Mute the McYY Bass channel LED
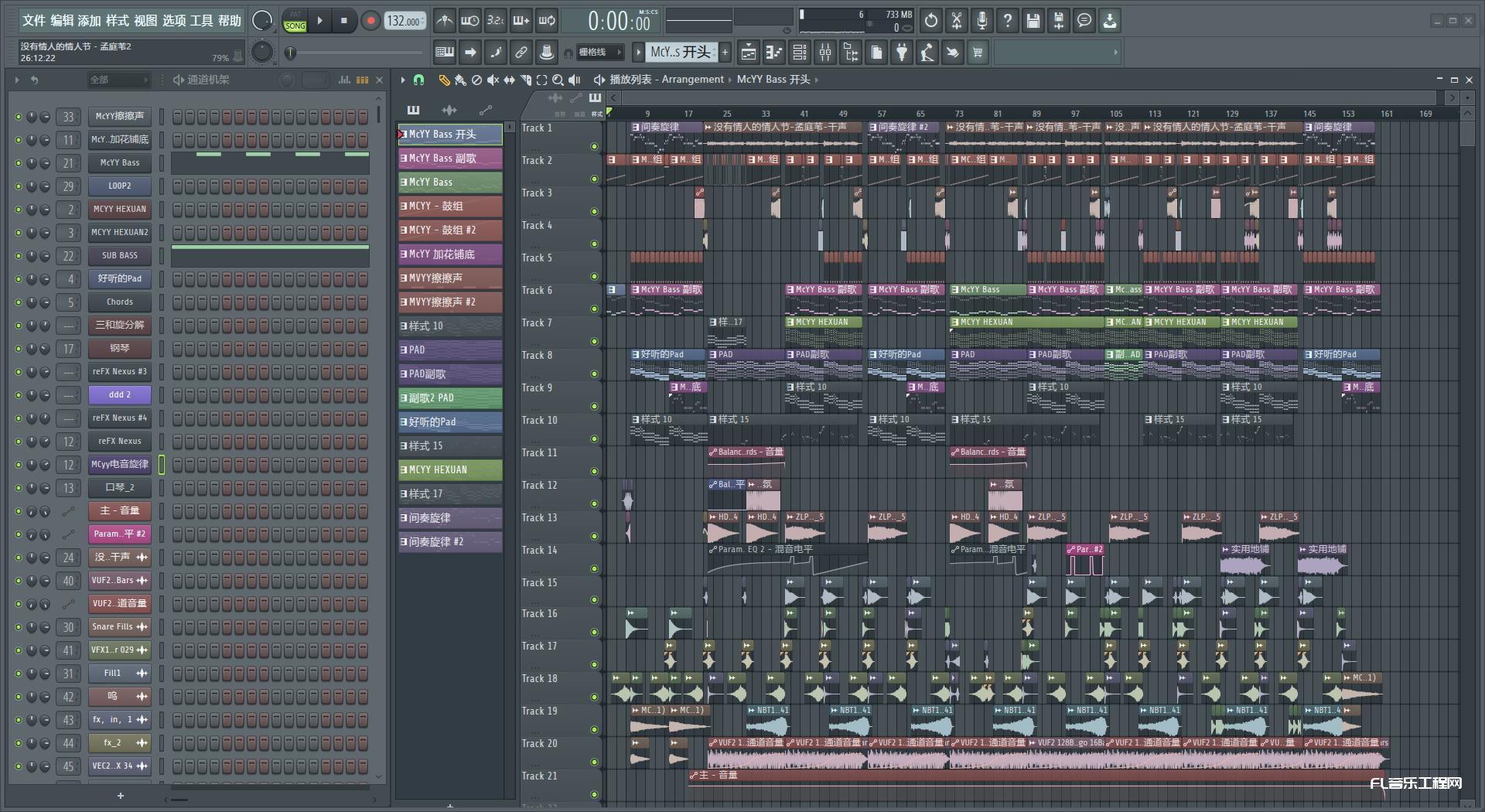The image size is (1485, 812). (19, 163)
